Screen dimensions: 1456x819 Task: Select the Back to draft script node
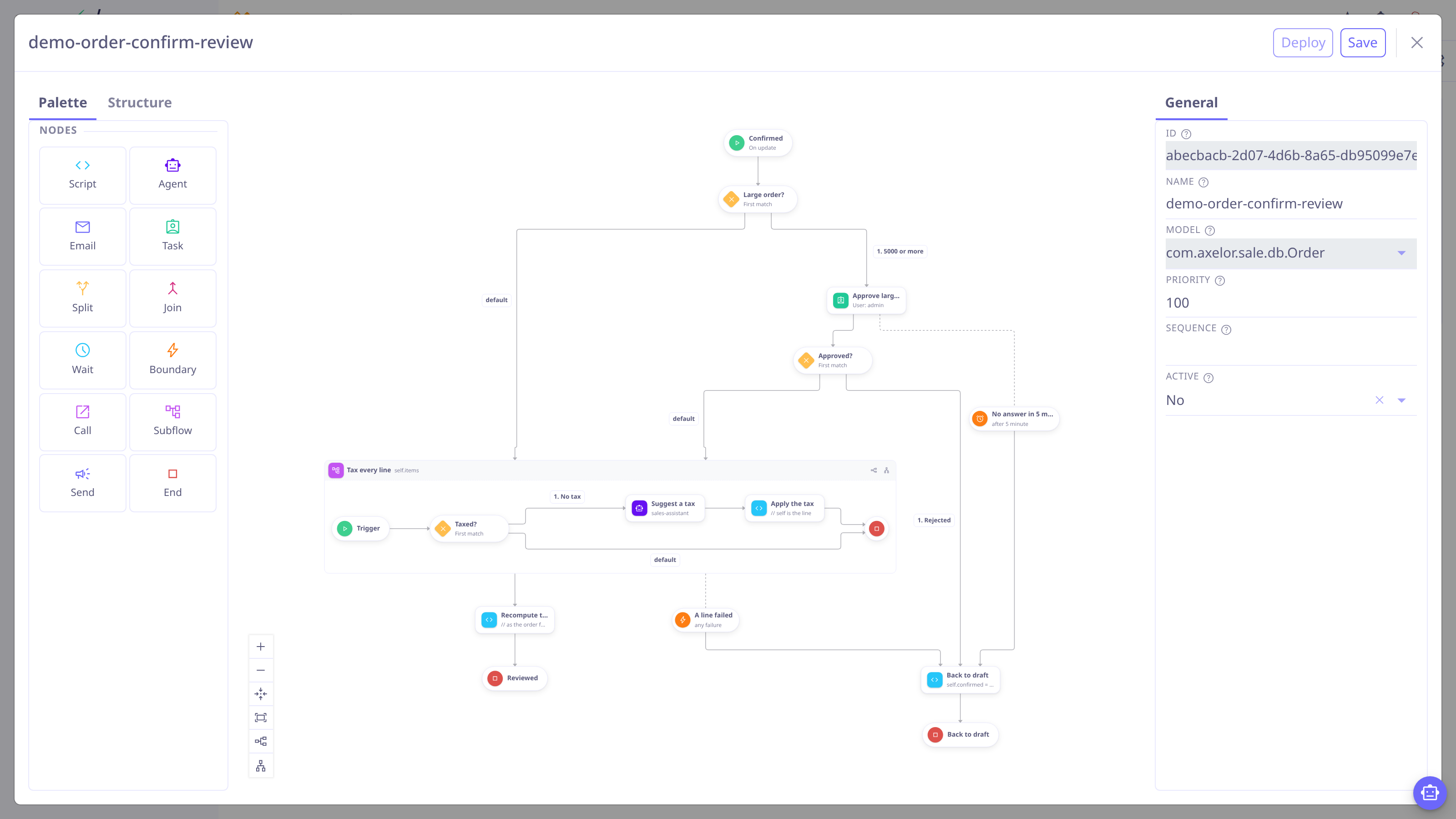(x=961, y=680)
